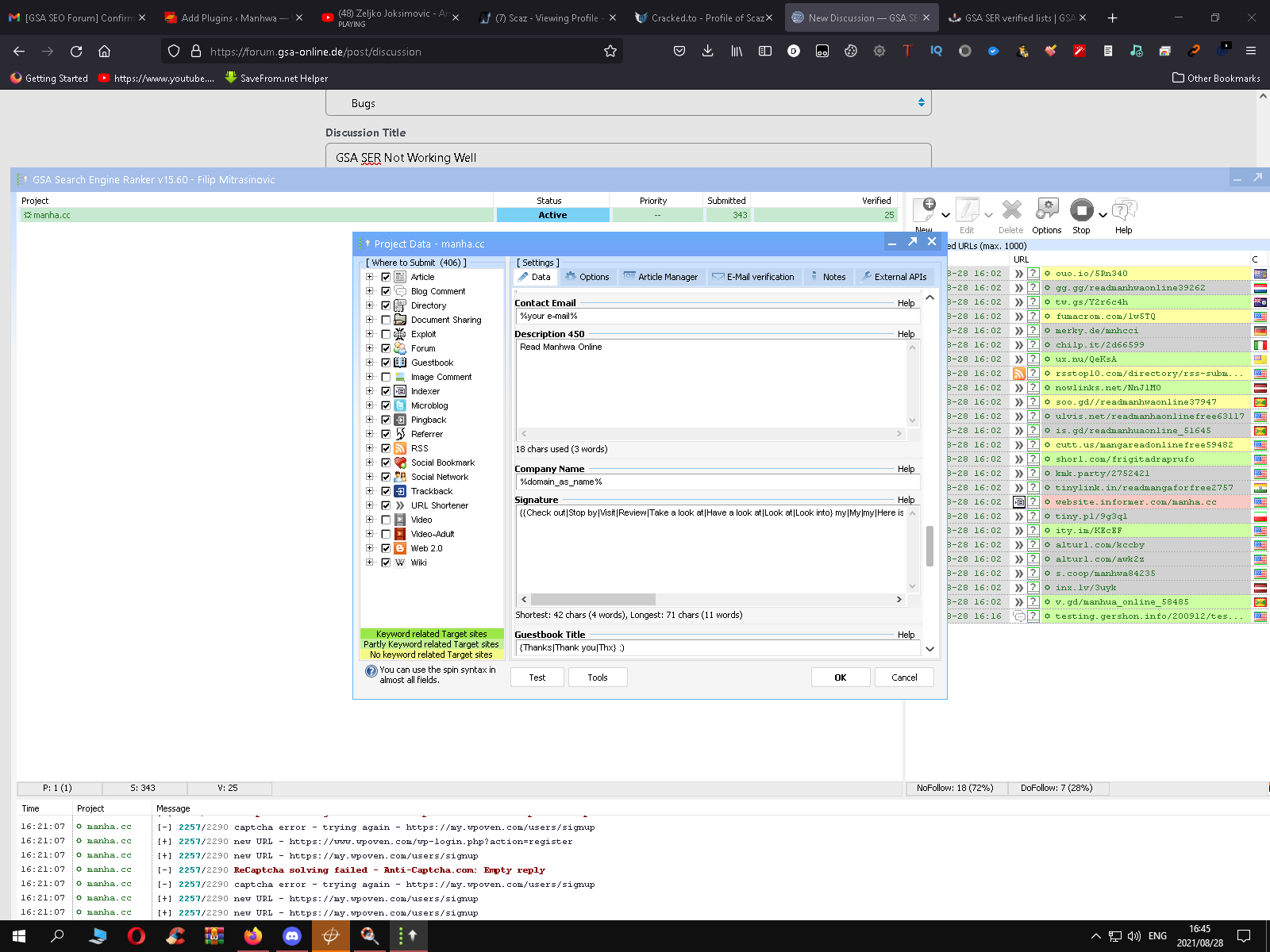
Task: Open the volume icon in system tray
Action: click(1134, 936)
